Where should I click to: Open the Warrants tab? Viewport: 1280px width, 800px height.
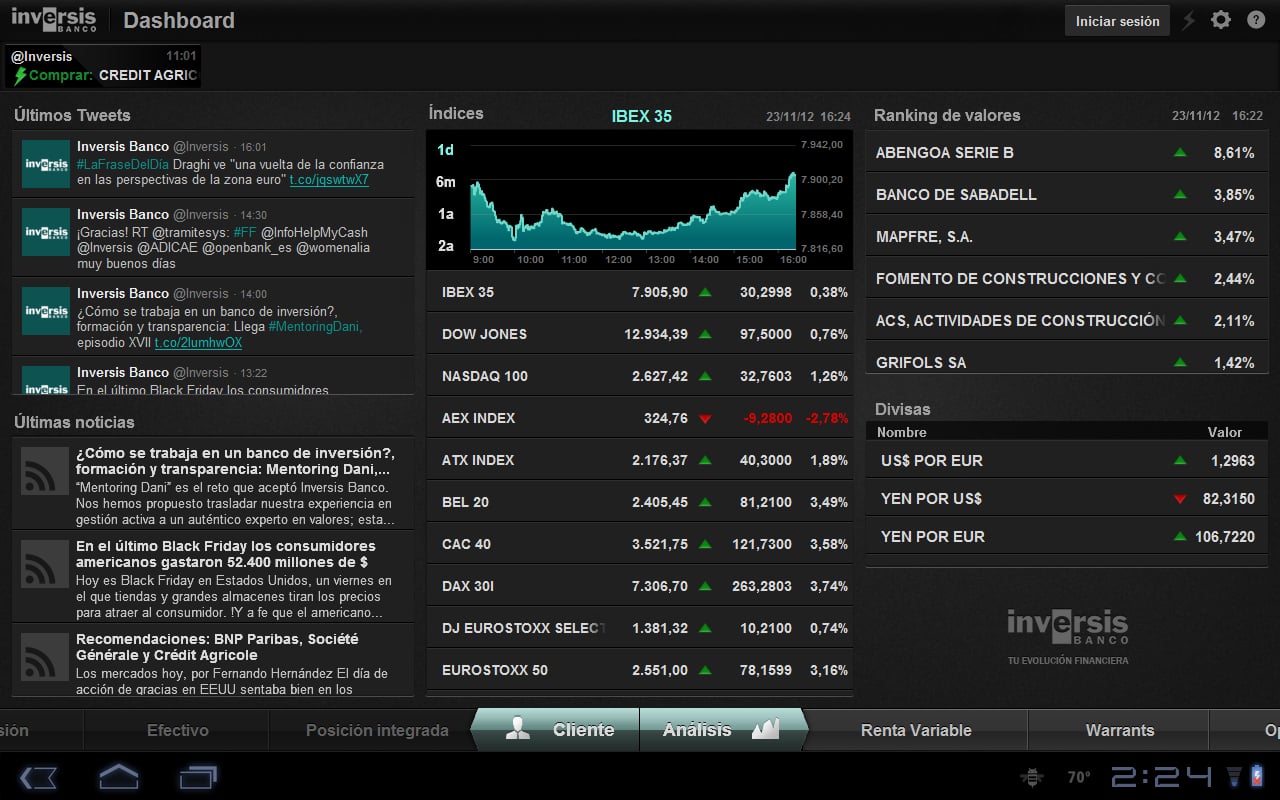pyautogui.click(x=1119, y=730)
